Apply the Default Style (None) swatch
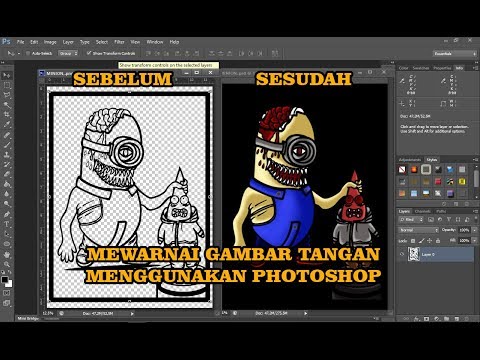480x360 pixels. [x=402, y=170]
